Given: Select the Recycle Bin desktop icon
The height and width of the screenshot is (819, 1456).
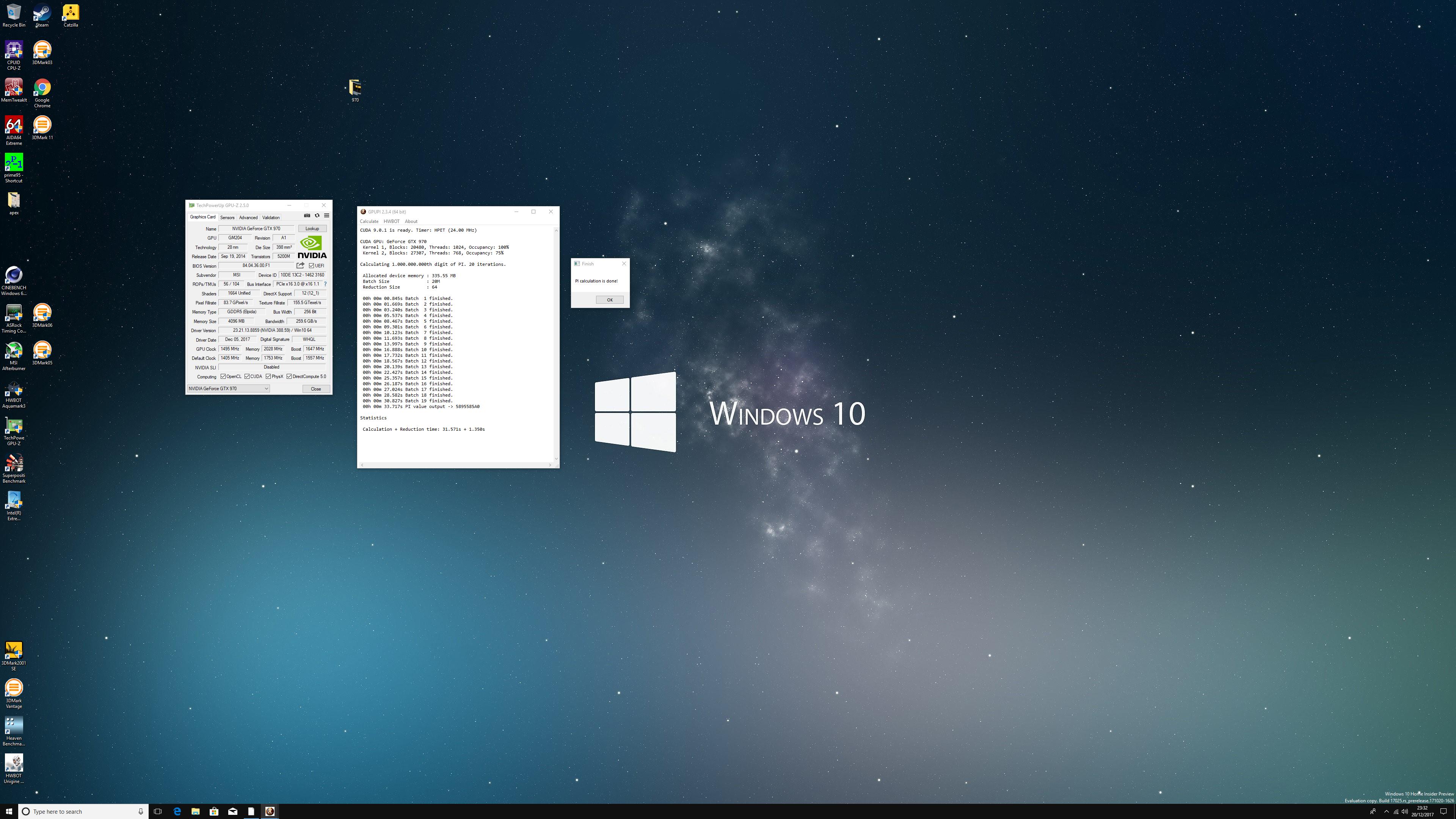Looking at the screenshot, I should pos(14,15).
